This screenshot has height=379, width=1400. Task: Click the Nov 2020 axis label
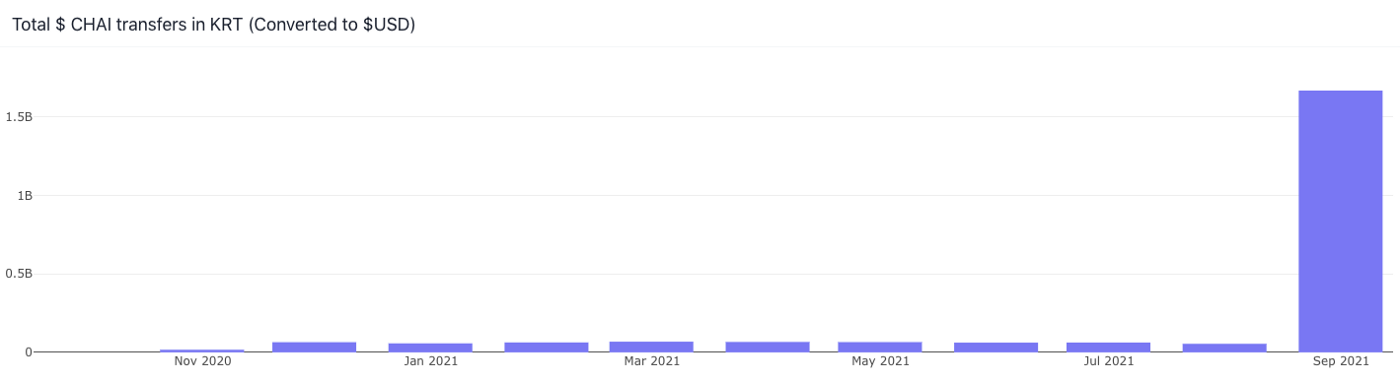(202, 361)
